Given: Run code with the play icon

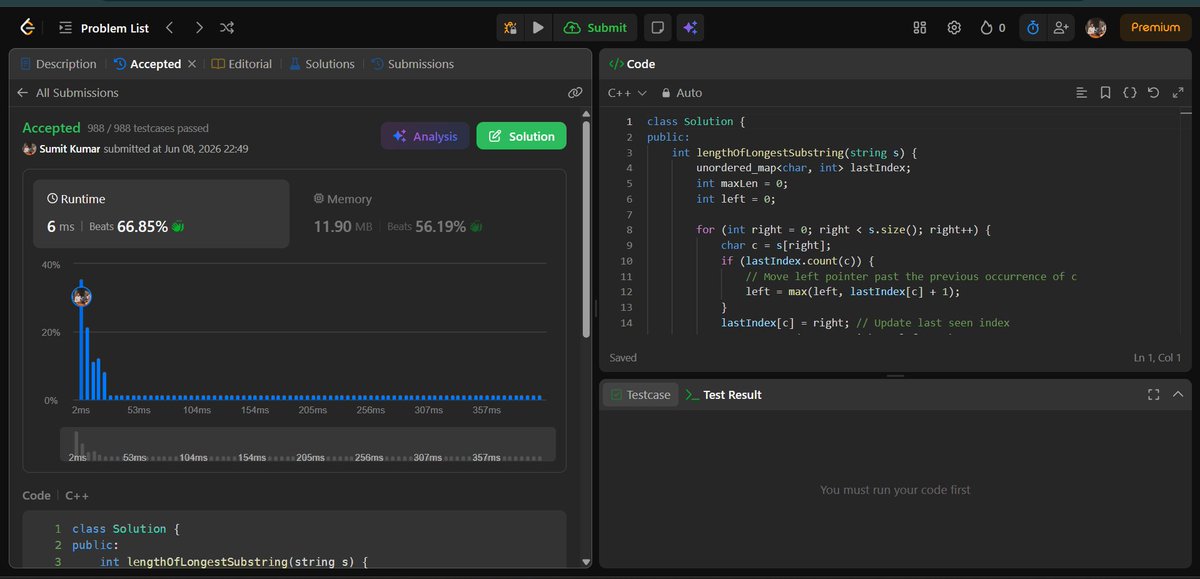Looking at the screenshot, I should tap(538, 28).
